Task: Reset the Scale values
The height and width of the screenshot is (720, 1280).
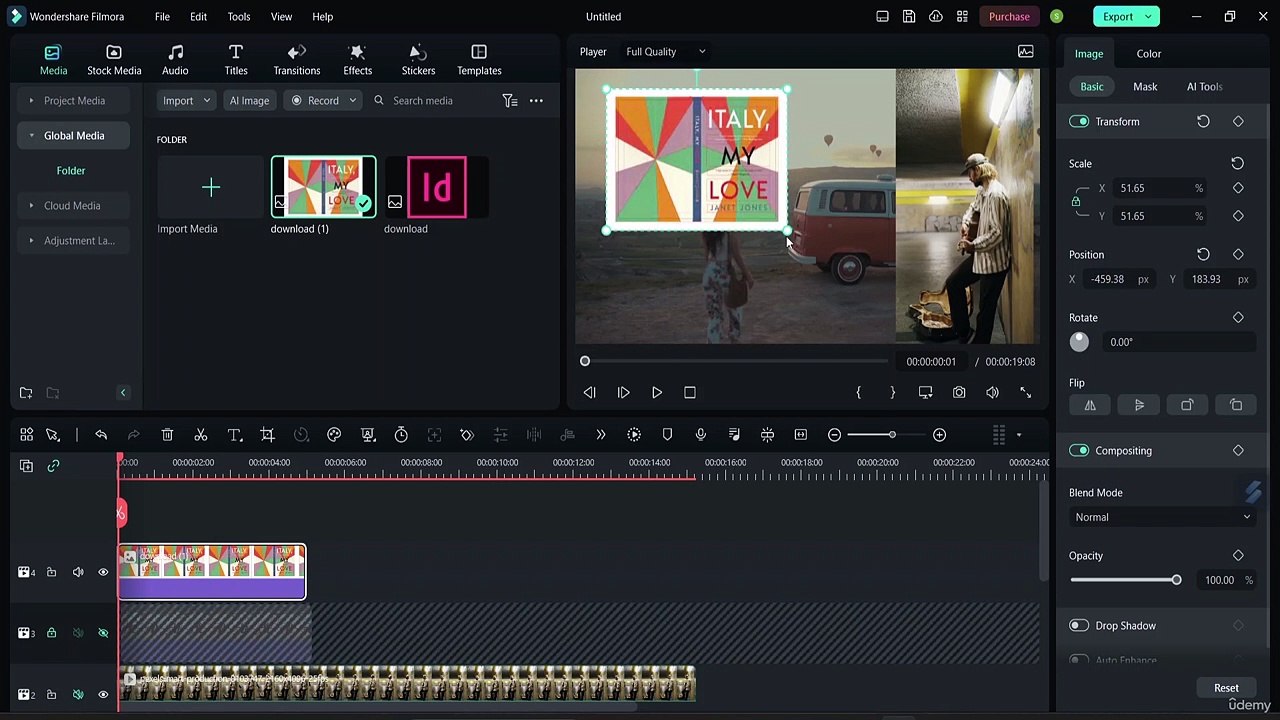Action: (x=1238, y=163)
